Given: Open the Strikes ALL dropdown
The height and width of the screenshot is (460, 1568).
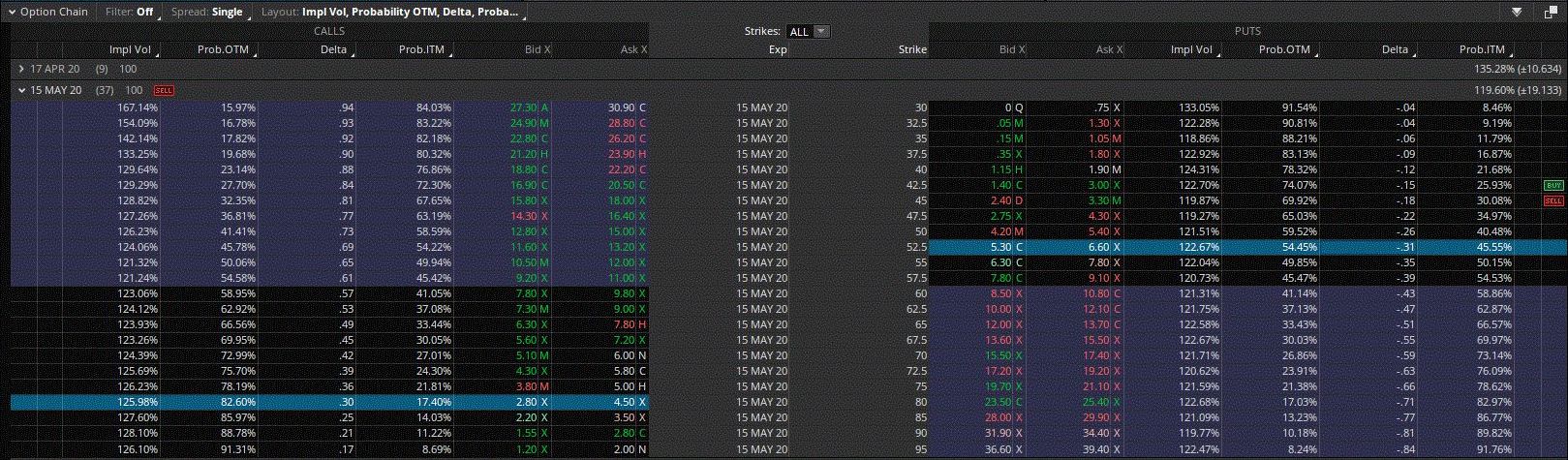Looking at the screenshot, I should [x=808, y=31].
